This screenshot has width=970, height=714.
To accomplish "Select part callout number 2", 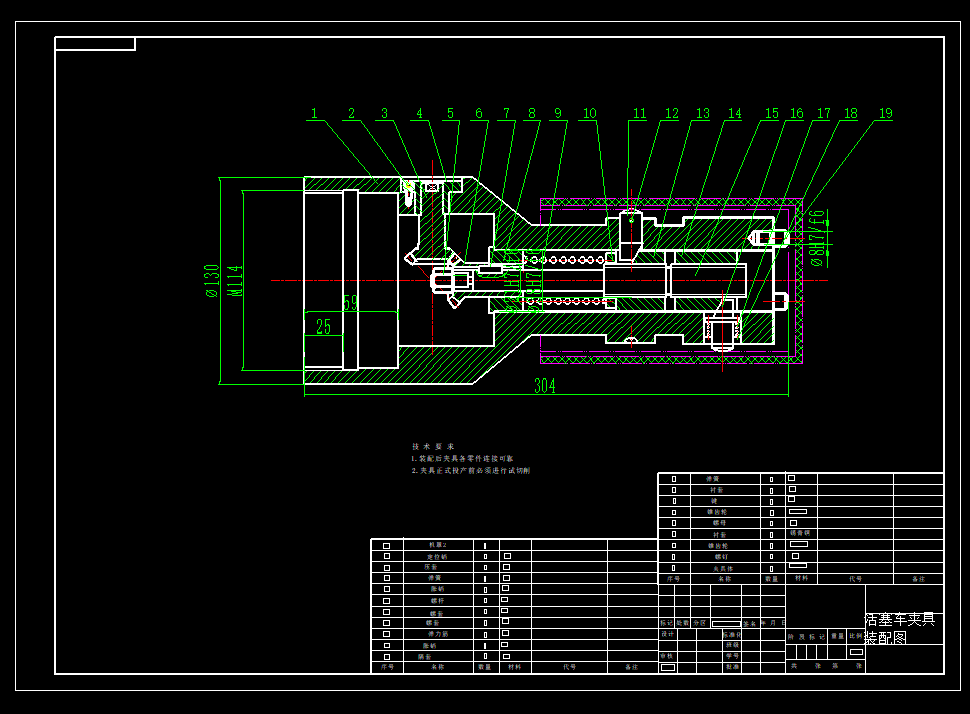I will click(351, 113).
